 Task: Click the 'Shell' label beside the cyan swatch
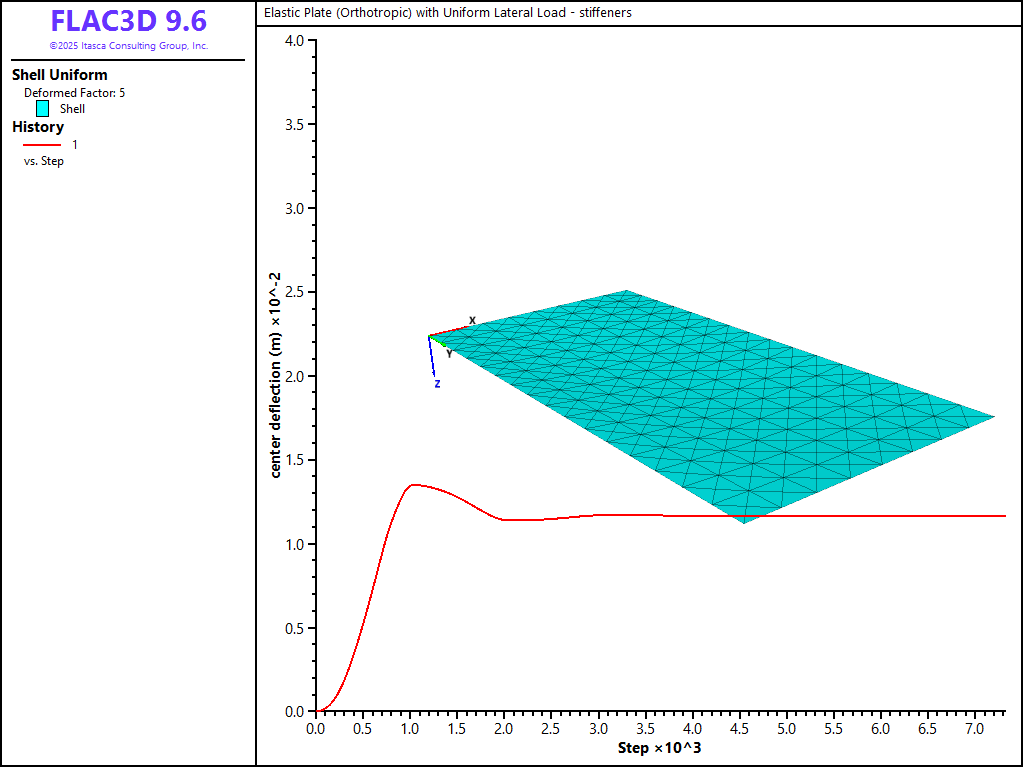(72, 109)
